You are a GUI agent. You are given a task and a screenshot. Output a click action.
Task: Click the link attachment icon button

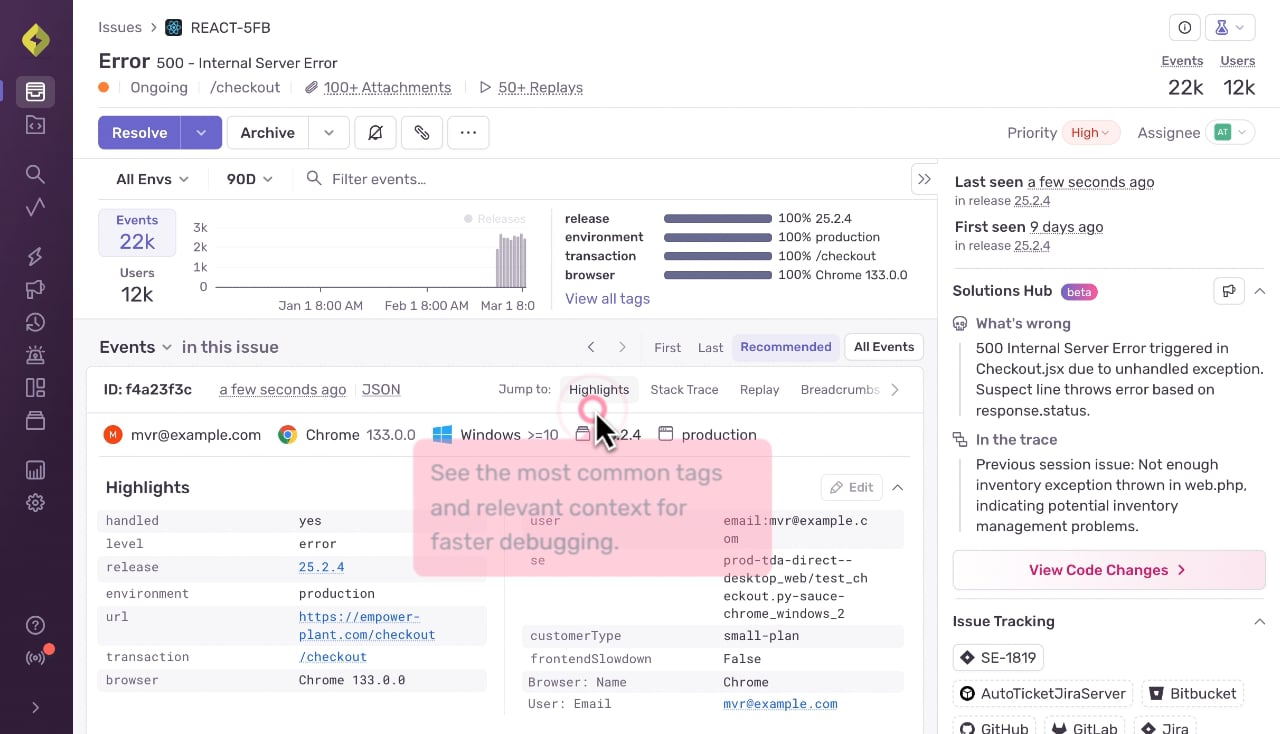422,133
